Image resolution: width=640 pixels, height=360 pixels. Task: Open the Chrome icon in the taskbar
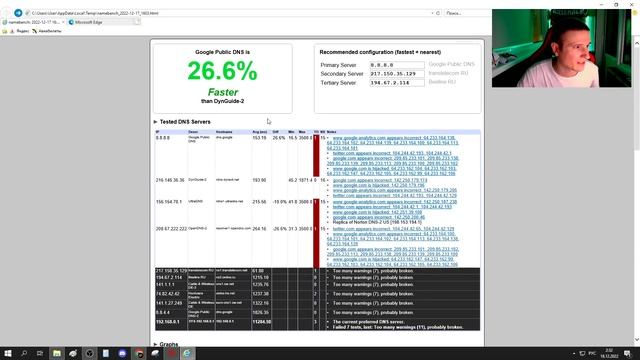tap(139, 353)
